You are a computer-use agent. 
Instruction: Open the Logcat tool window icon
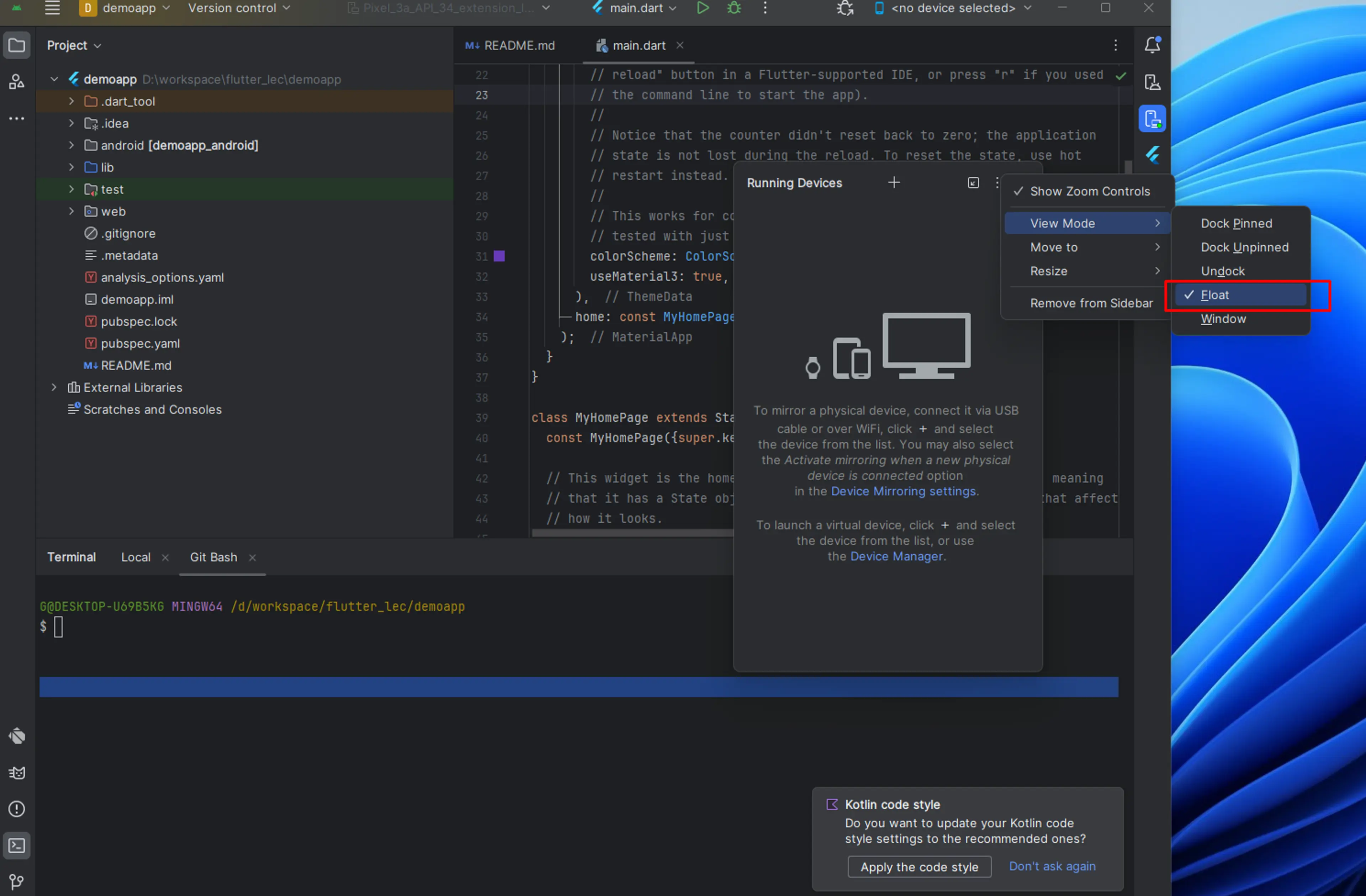tap(17, 773)
